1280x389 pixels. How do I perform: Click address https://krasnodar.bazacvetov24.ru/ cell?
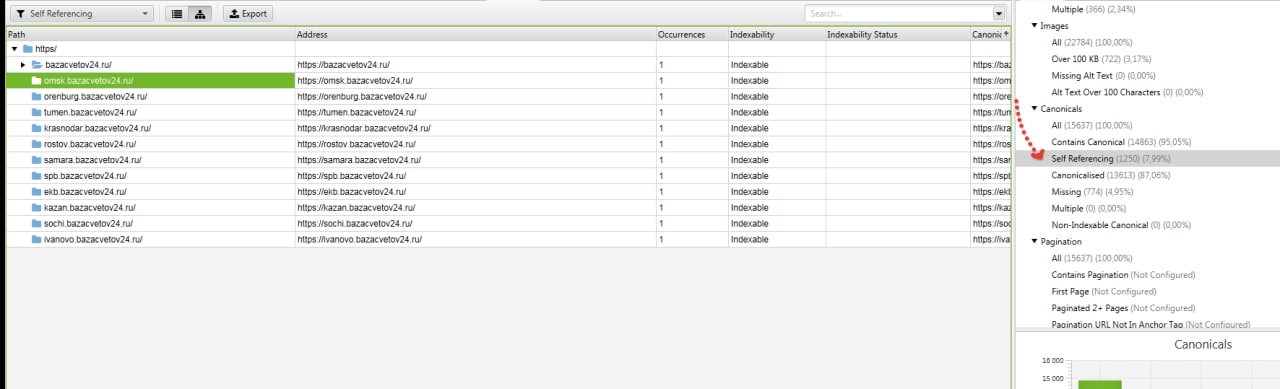(x=475, y=128)
